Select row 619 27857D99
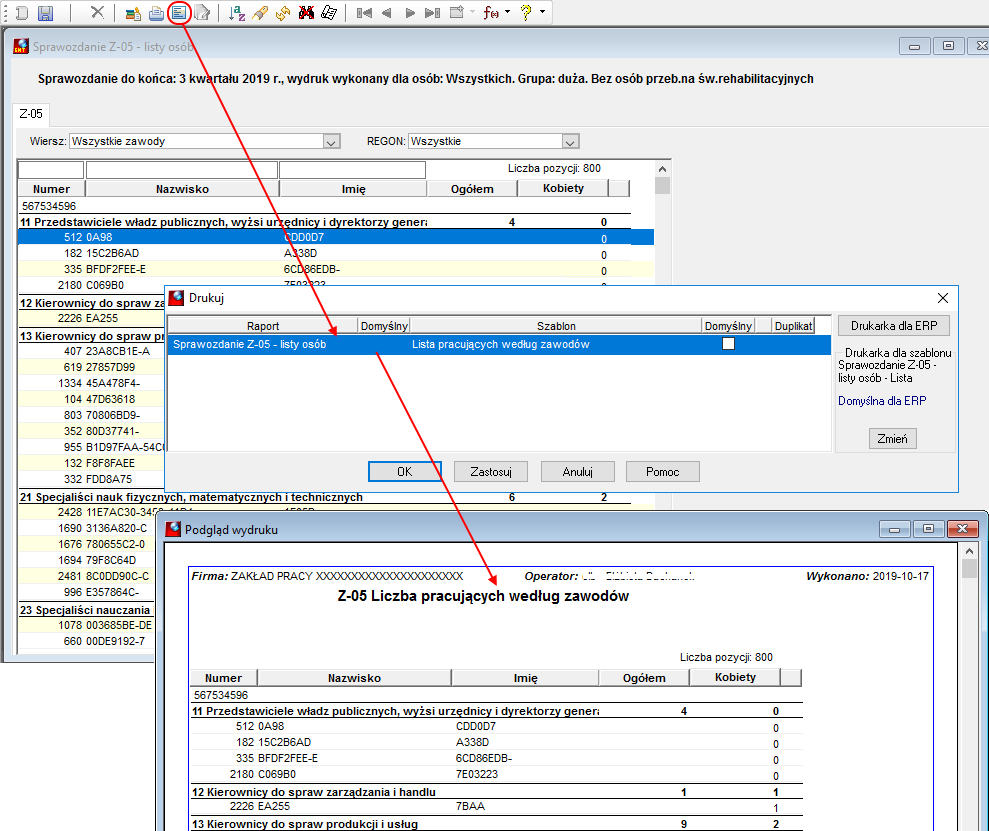Image resolution: width=989 pixels, height=831 pixels. pyautogui.click(x=91, y=367)
